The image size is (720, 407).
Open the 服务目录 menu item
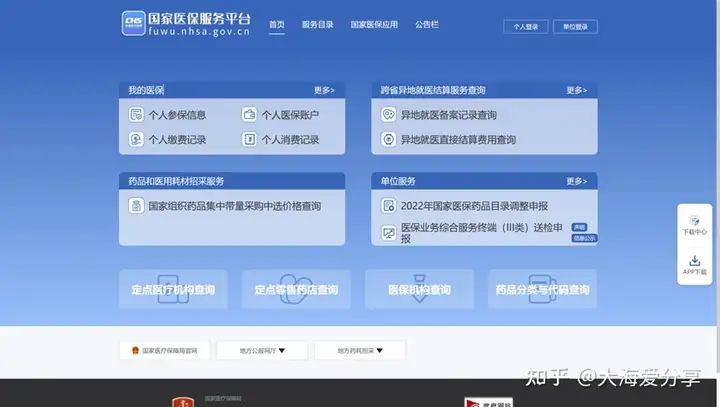pos(317,25)
